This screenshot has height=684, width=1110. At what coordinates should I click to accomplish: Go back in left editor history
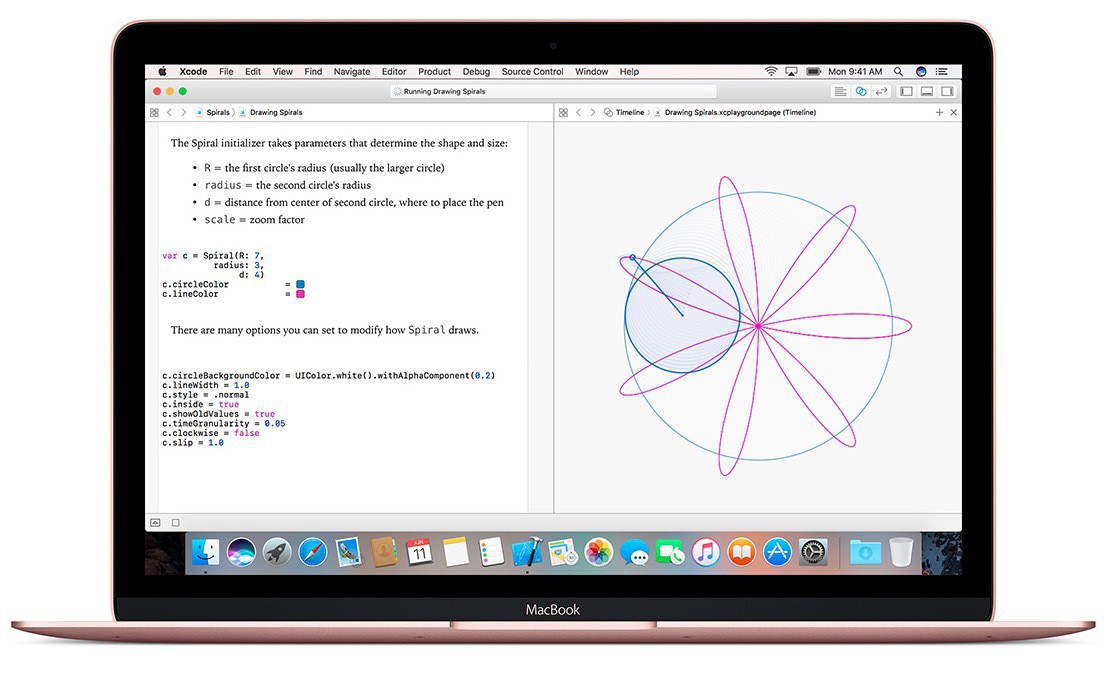pyautogui.click(x=169, y=113)
